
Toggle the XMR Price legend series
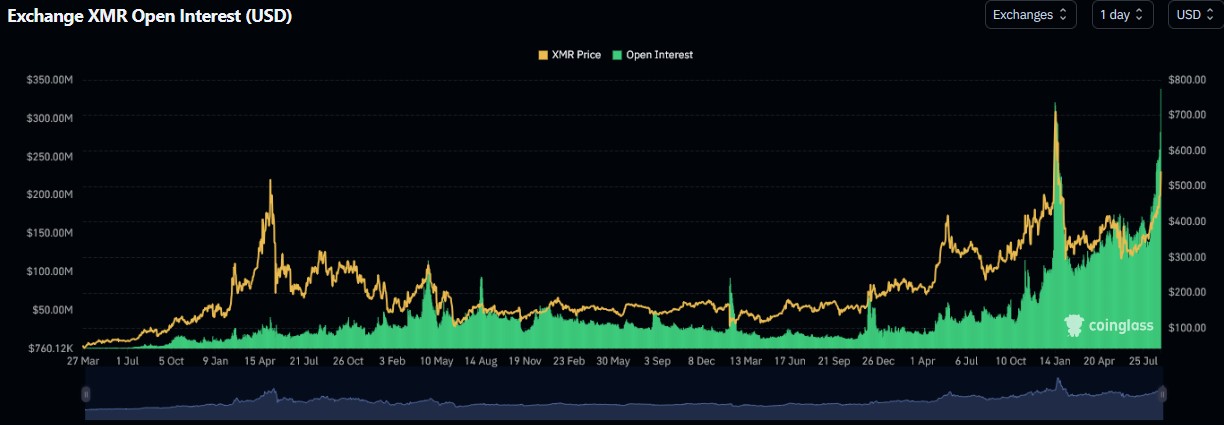point(569,55)
